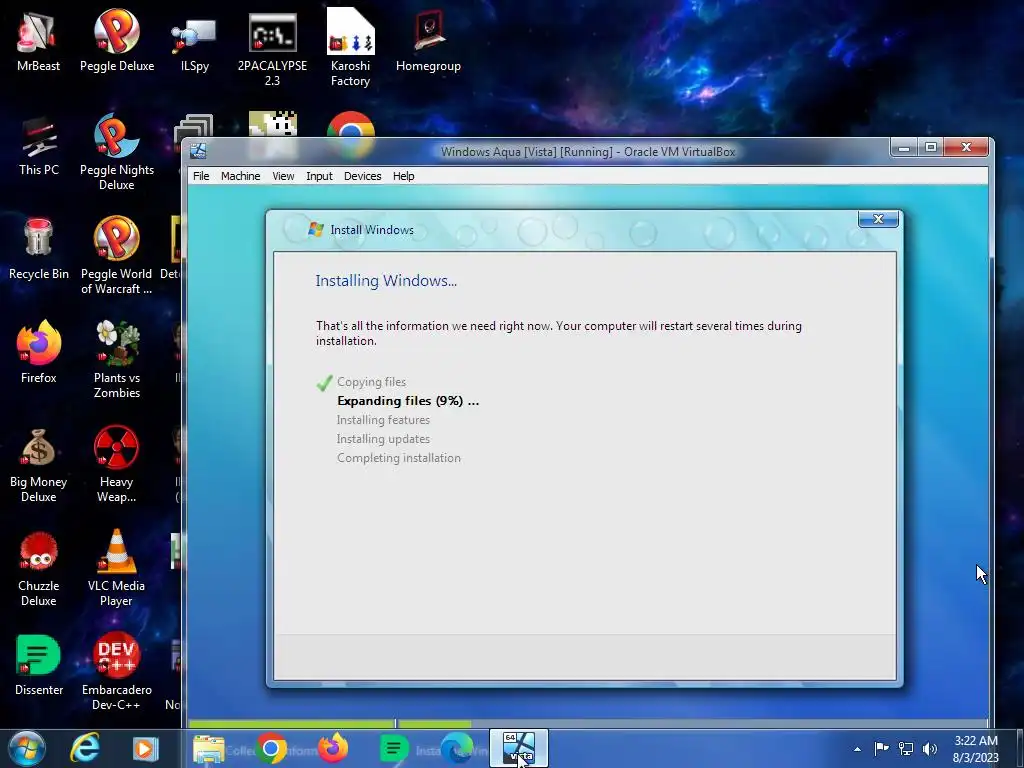Select the Embarcadero Dev-C++ icon

(117, 671)
